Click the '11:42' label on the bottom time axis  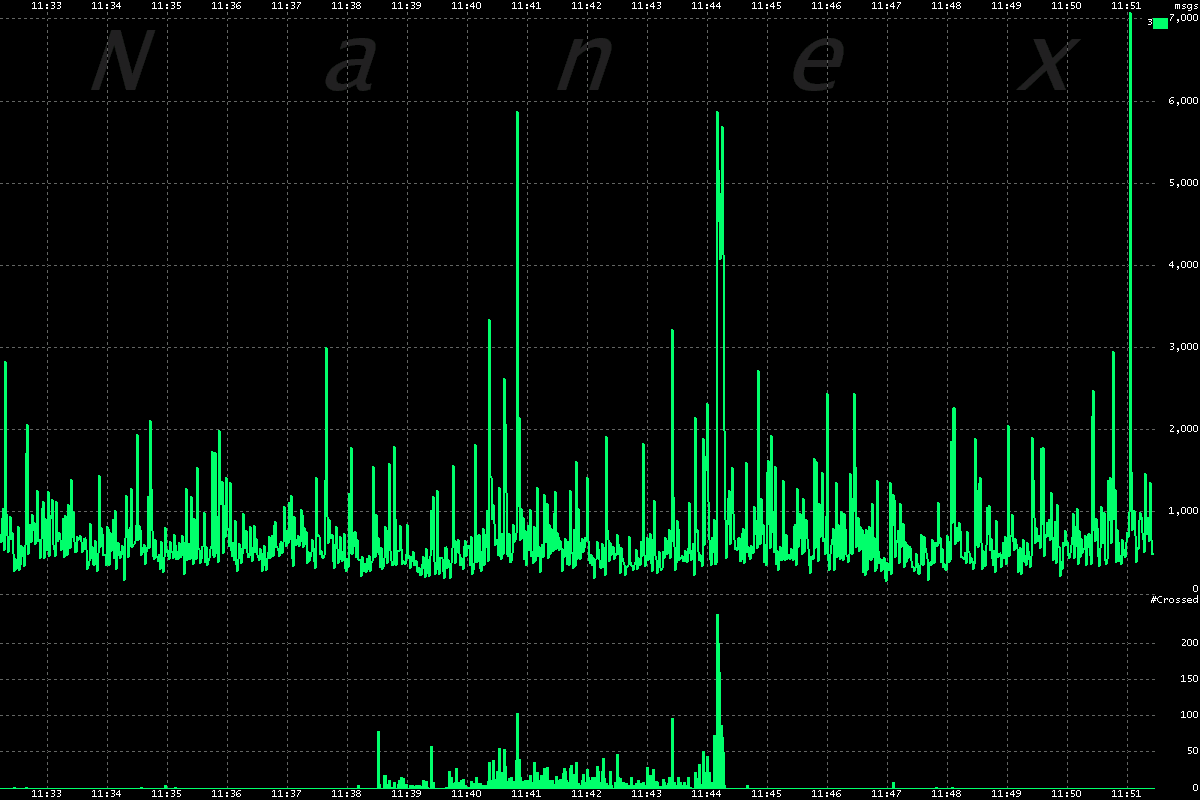[x=586, y=794]
